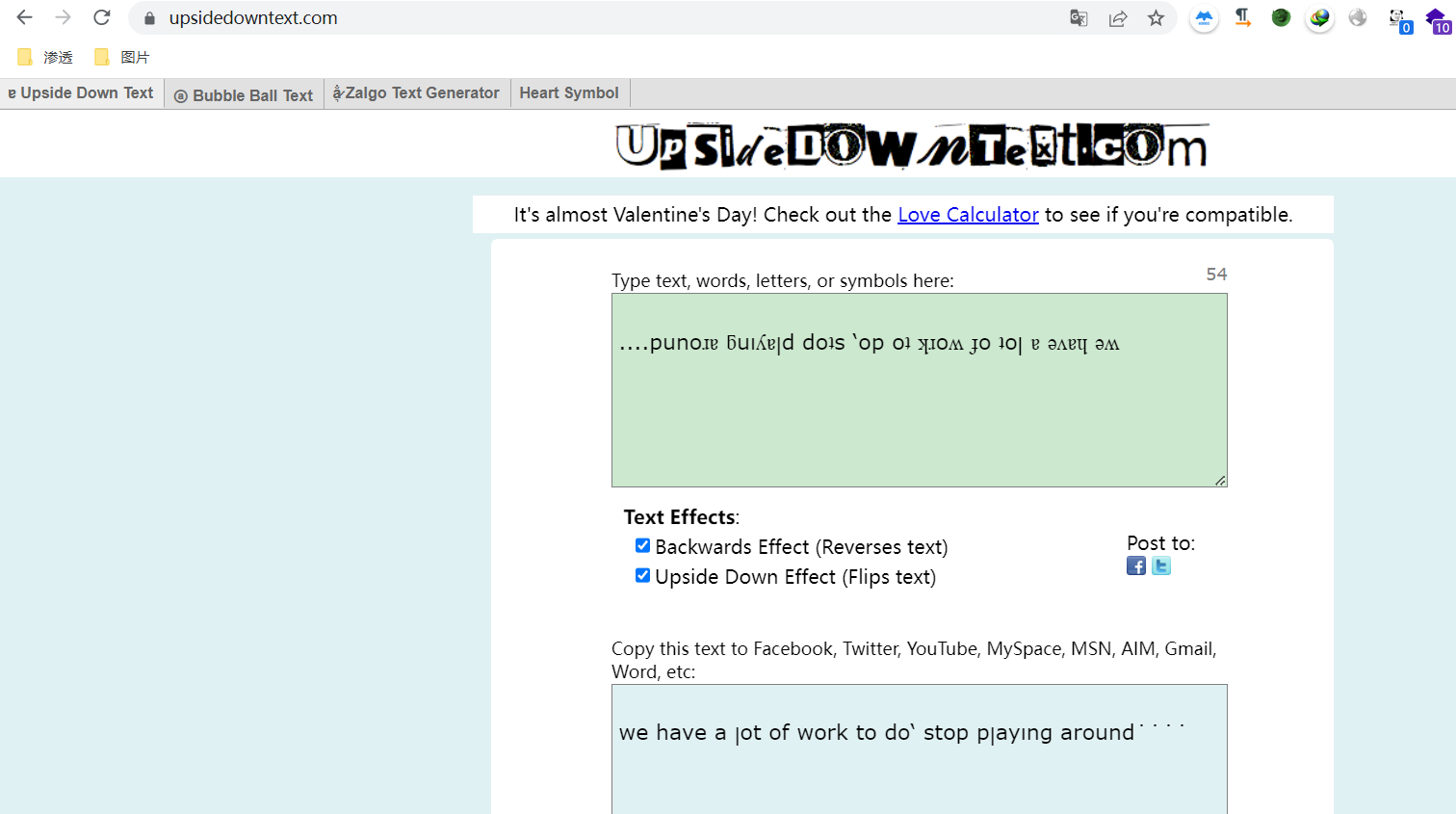Click the 'Text Effects' heading
This screenshot has width=1456, height=814.
point(681,517)
